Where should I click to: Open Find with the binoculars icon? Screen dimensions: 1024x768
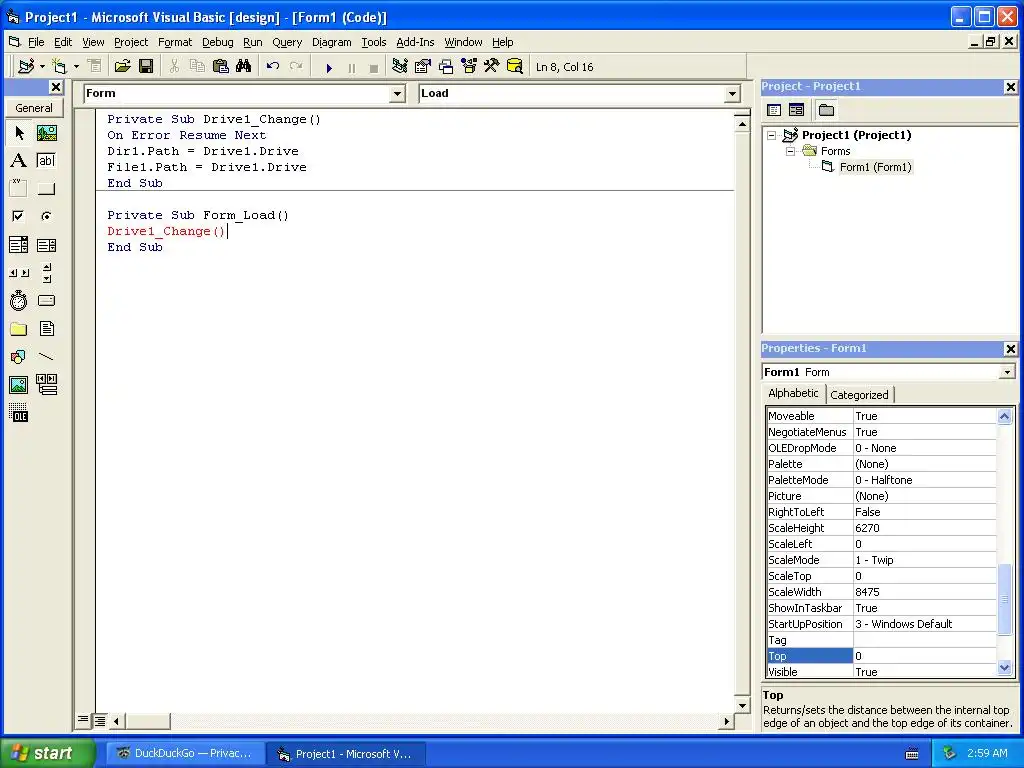[244, 67]
